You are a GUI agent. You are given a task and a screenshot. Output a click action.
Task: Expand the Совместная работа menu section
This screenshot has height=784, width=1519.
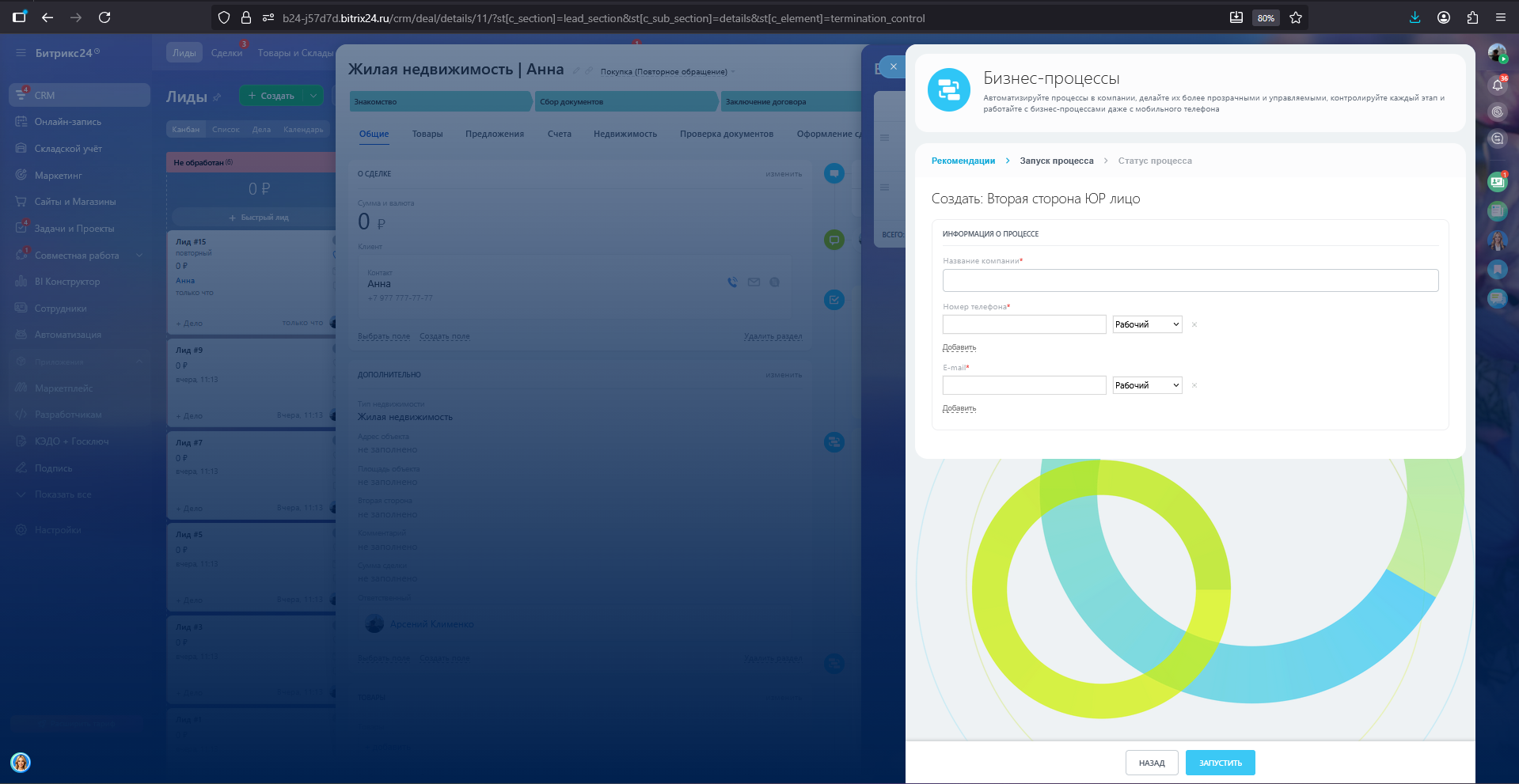(x=140, y=256)
